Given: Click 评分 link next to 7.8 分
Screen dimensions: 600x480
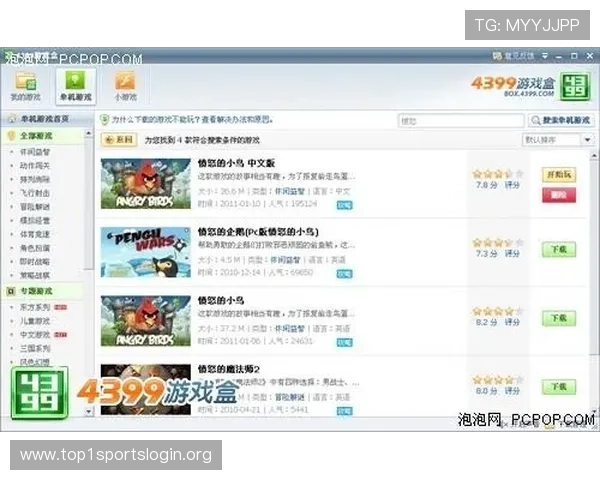Looking at the screenshot, I should [512, 185].
